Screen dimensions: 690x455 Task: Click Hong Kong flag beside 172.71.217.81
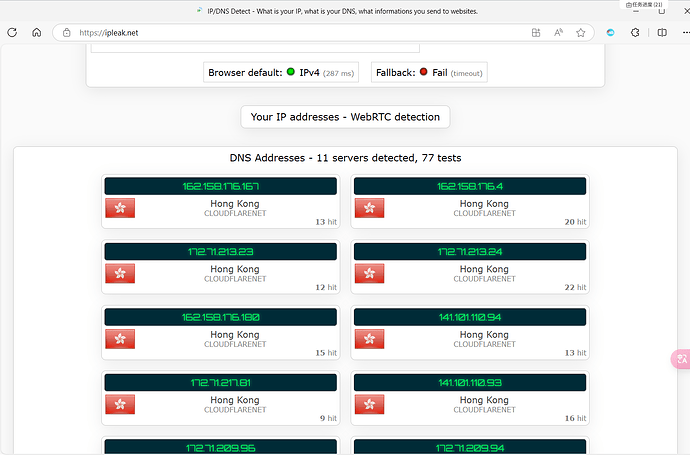coord(120,404)
